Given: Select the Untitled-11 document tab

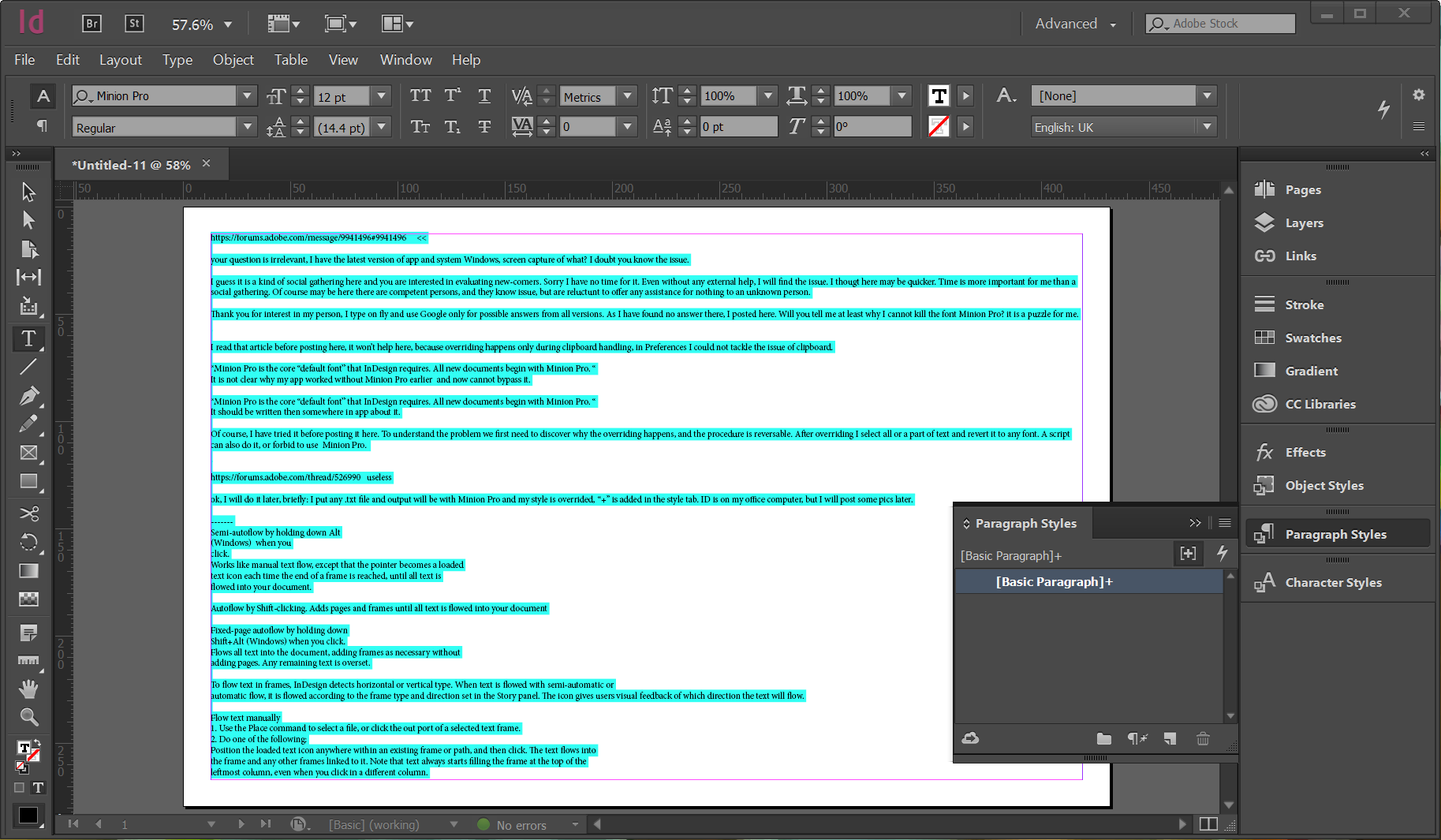Looking at the screenshot, I should pos(132,165).
